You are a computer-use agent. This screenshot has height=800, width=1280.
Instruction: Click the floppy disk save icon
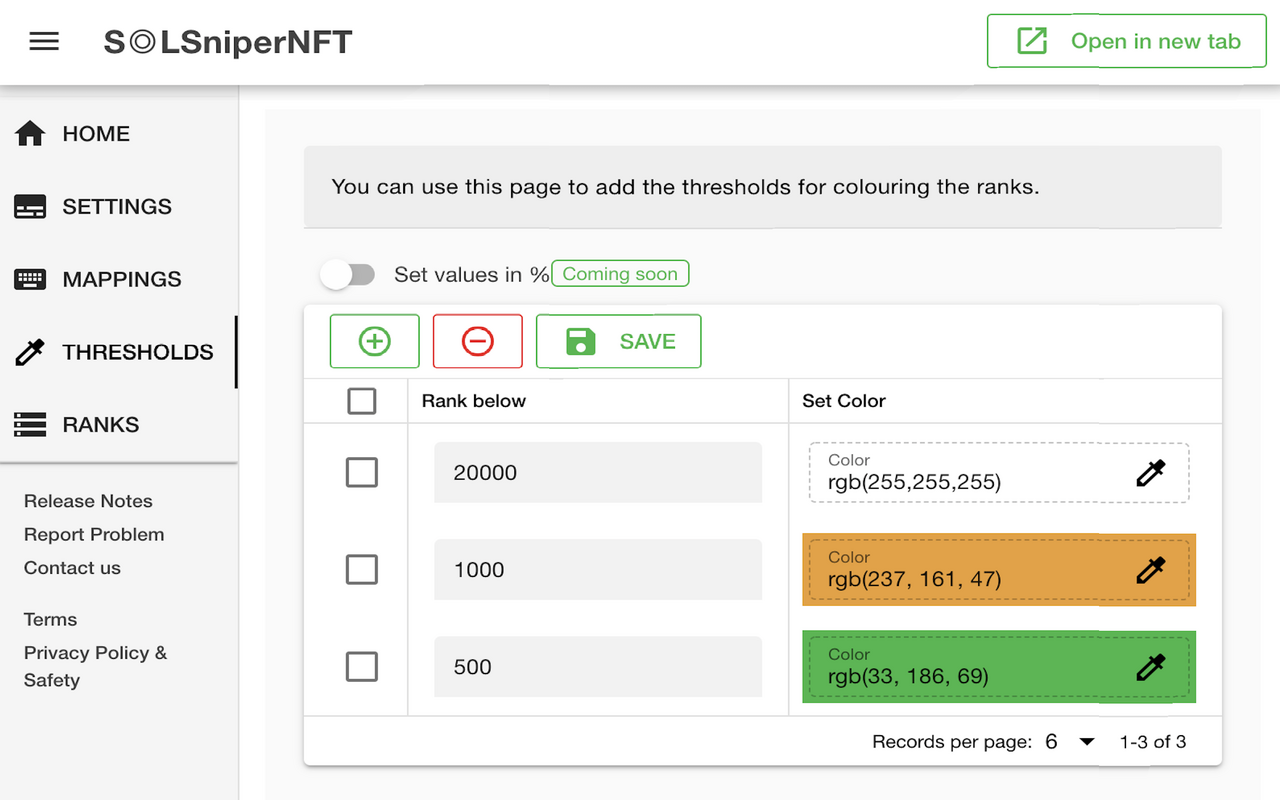pos(581,341)
